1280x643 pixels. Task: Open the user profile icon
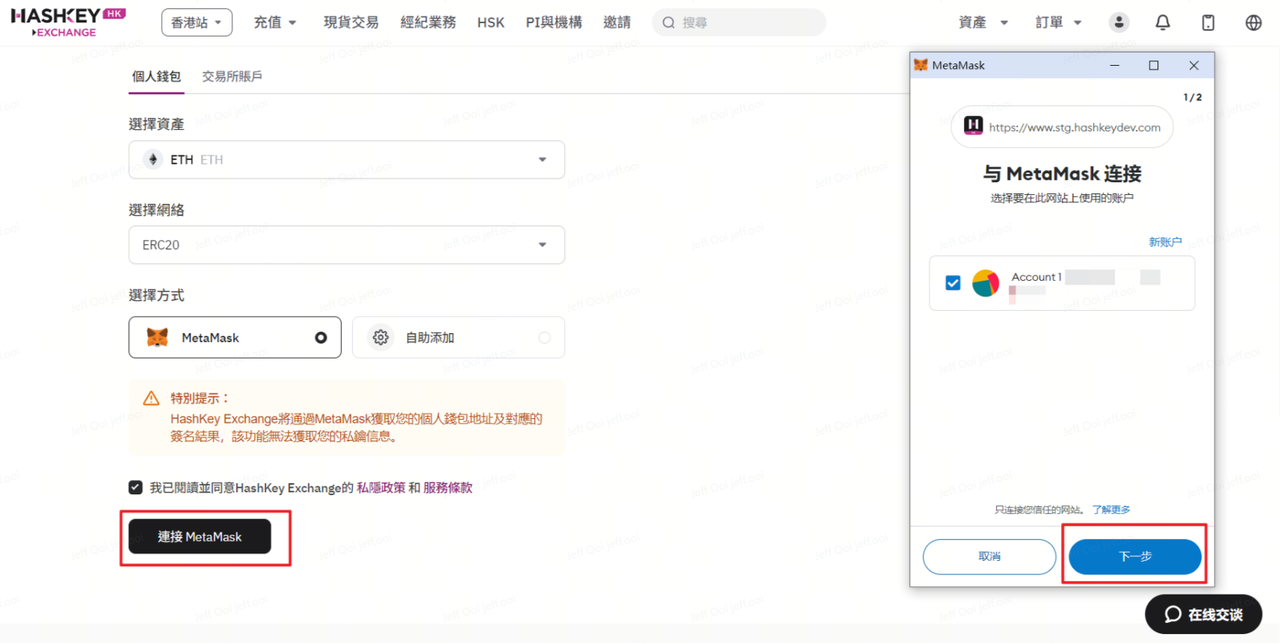pos(1119,22)
